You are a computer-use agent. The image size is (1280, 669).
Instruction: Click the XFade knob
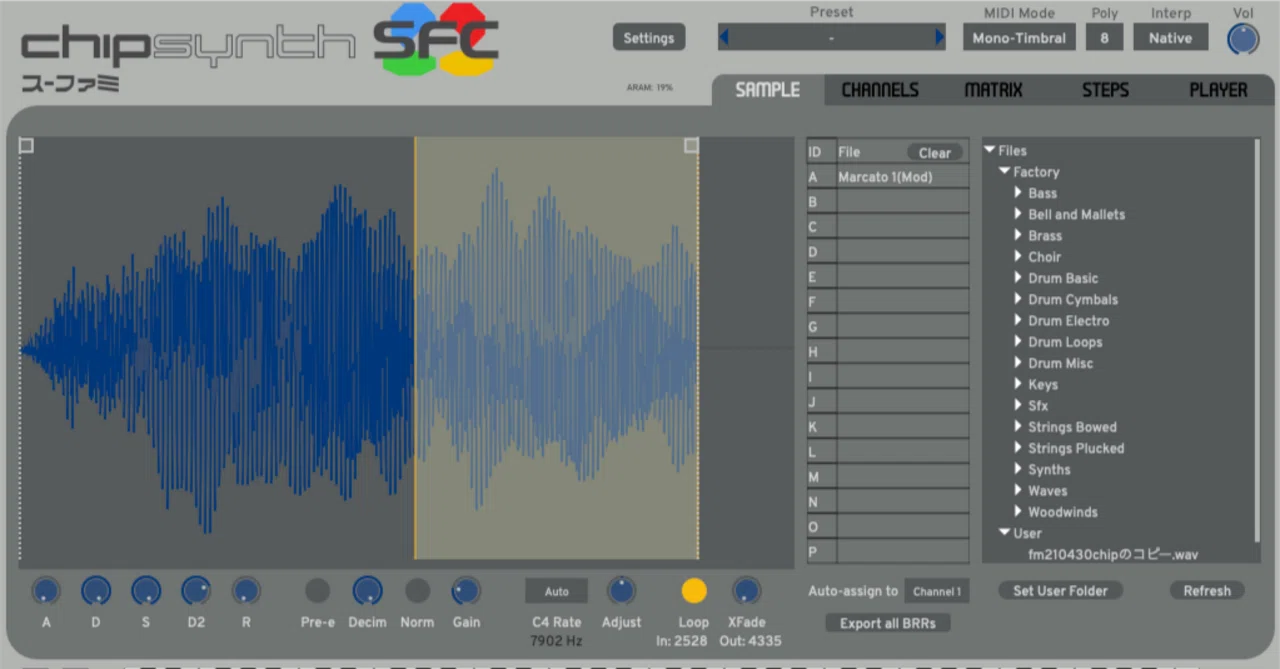pyautogui.click(x=746, y=591)
